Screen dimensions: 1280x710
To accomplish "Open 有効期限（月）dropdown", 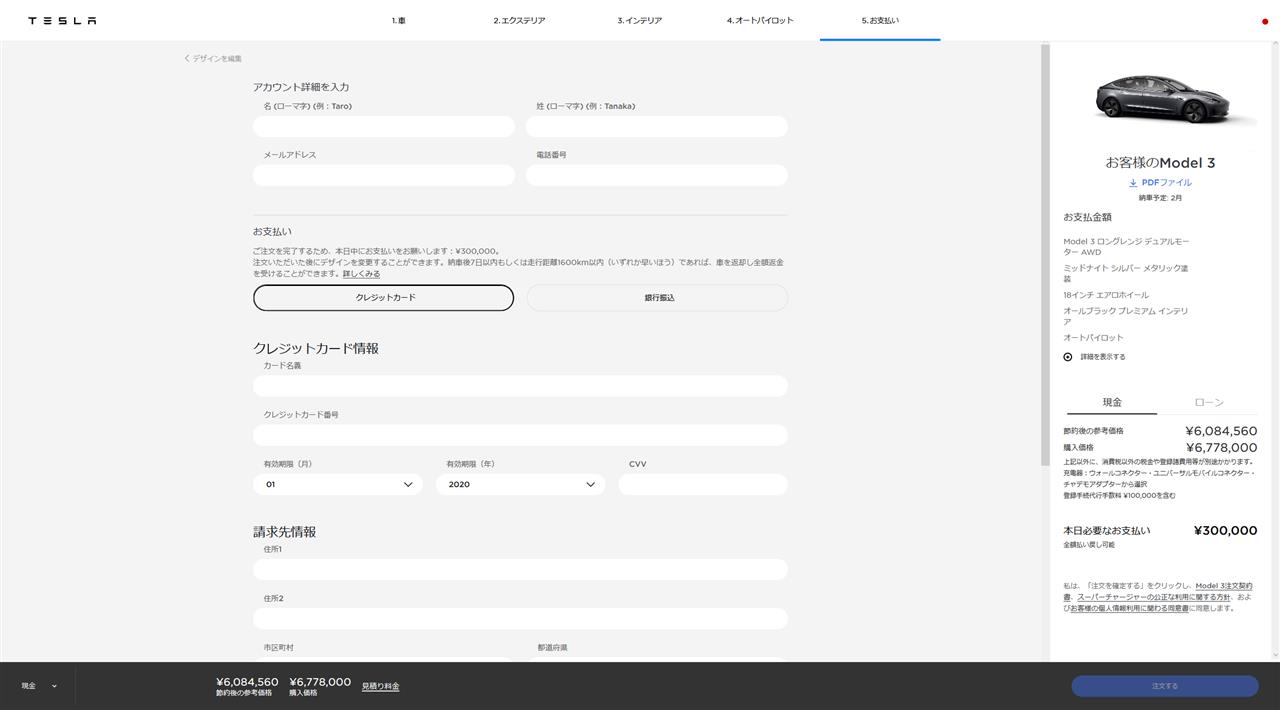I will tap(338, 484).
